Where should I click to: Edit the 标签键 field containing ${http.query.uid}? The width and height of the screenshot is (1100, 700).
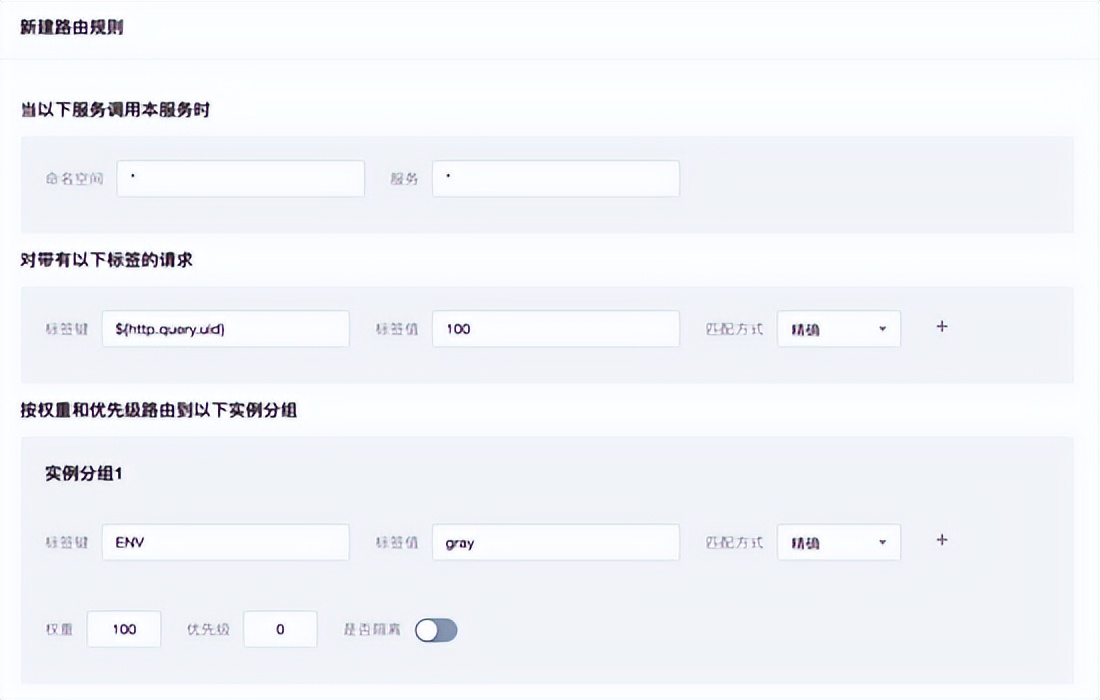pyautogui.click(x=225, y=329)
